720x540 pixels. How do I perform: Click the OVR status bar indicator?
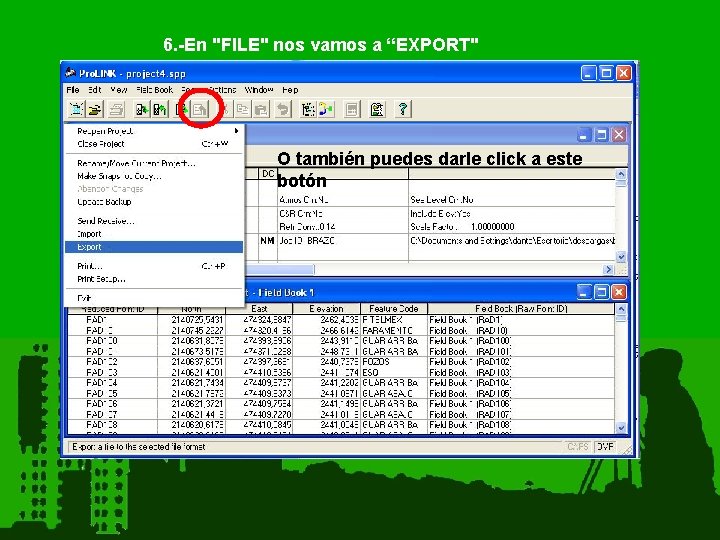click(605, 446)
